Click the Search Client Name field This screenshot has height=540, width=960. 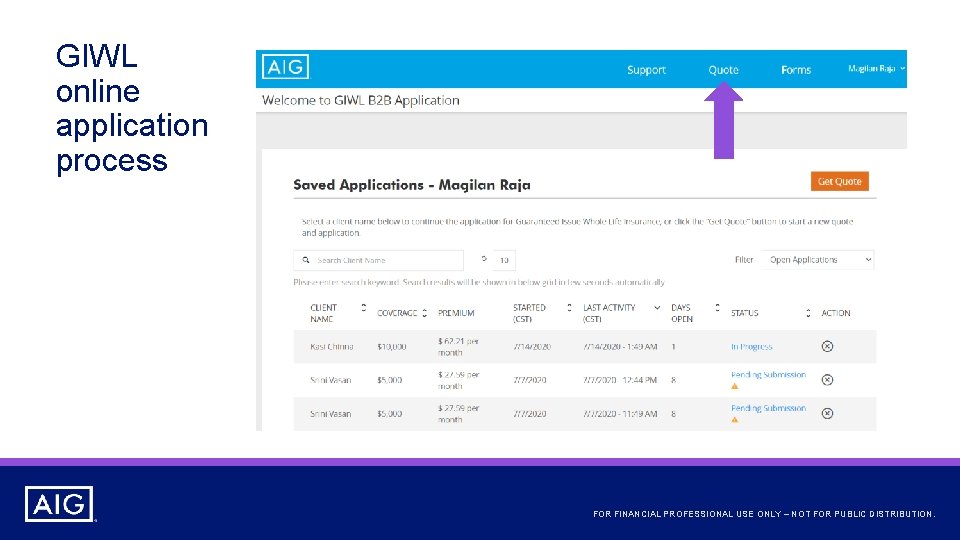(378, 260)
